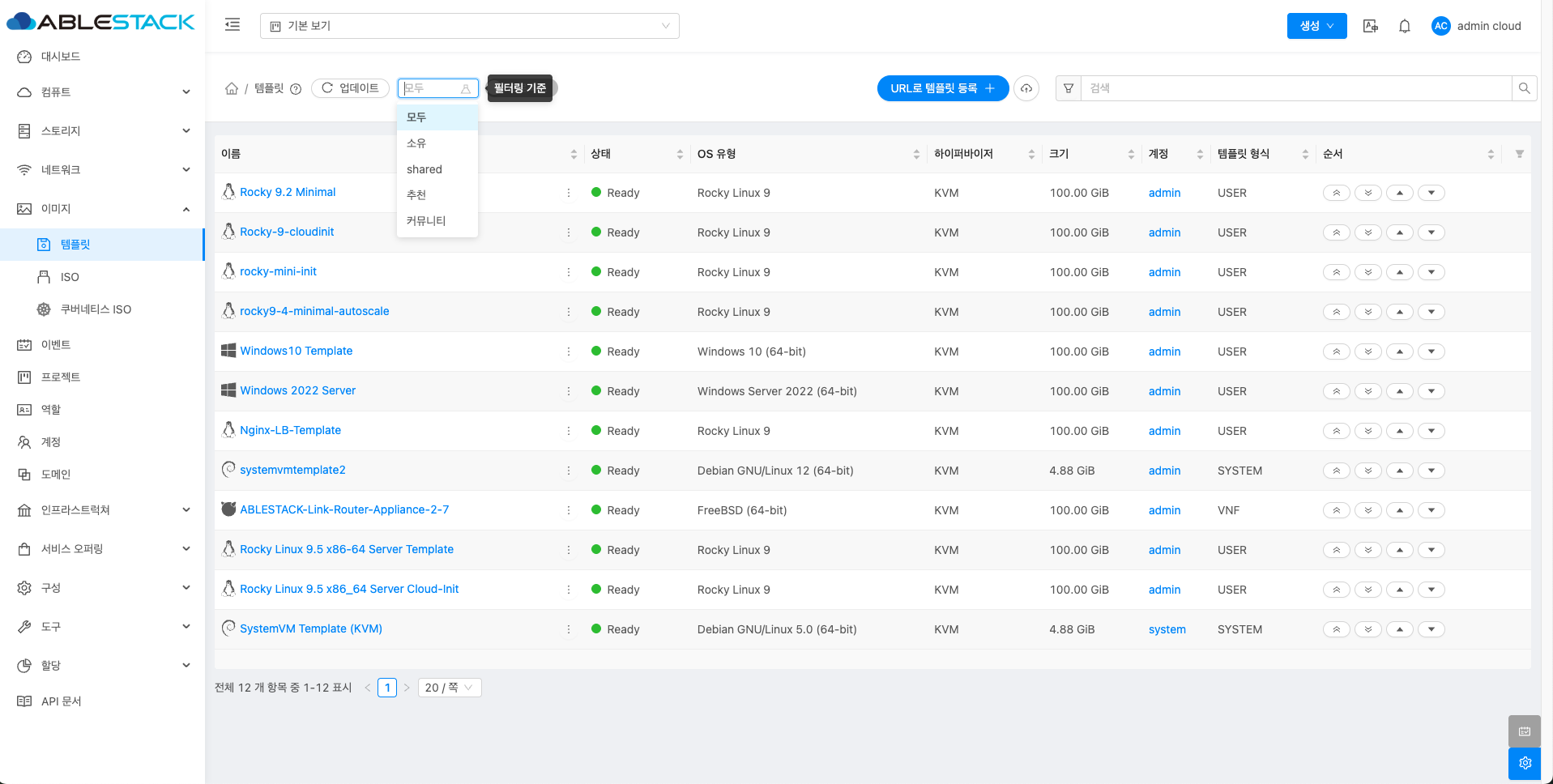Sort table by 이름 column header
The height and width of the screenshot is (784, 1553).
[231, 154]
